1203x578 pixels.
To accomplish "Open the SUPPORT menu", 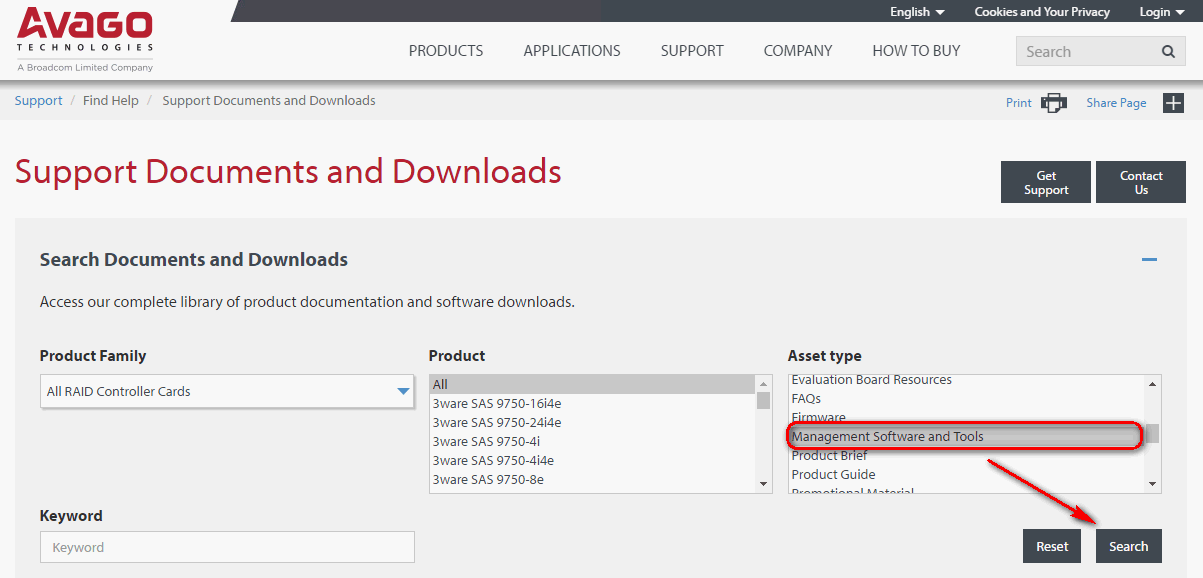I will [692, 51].
